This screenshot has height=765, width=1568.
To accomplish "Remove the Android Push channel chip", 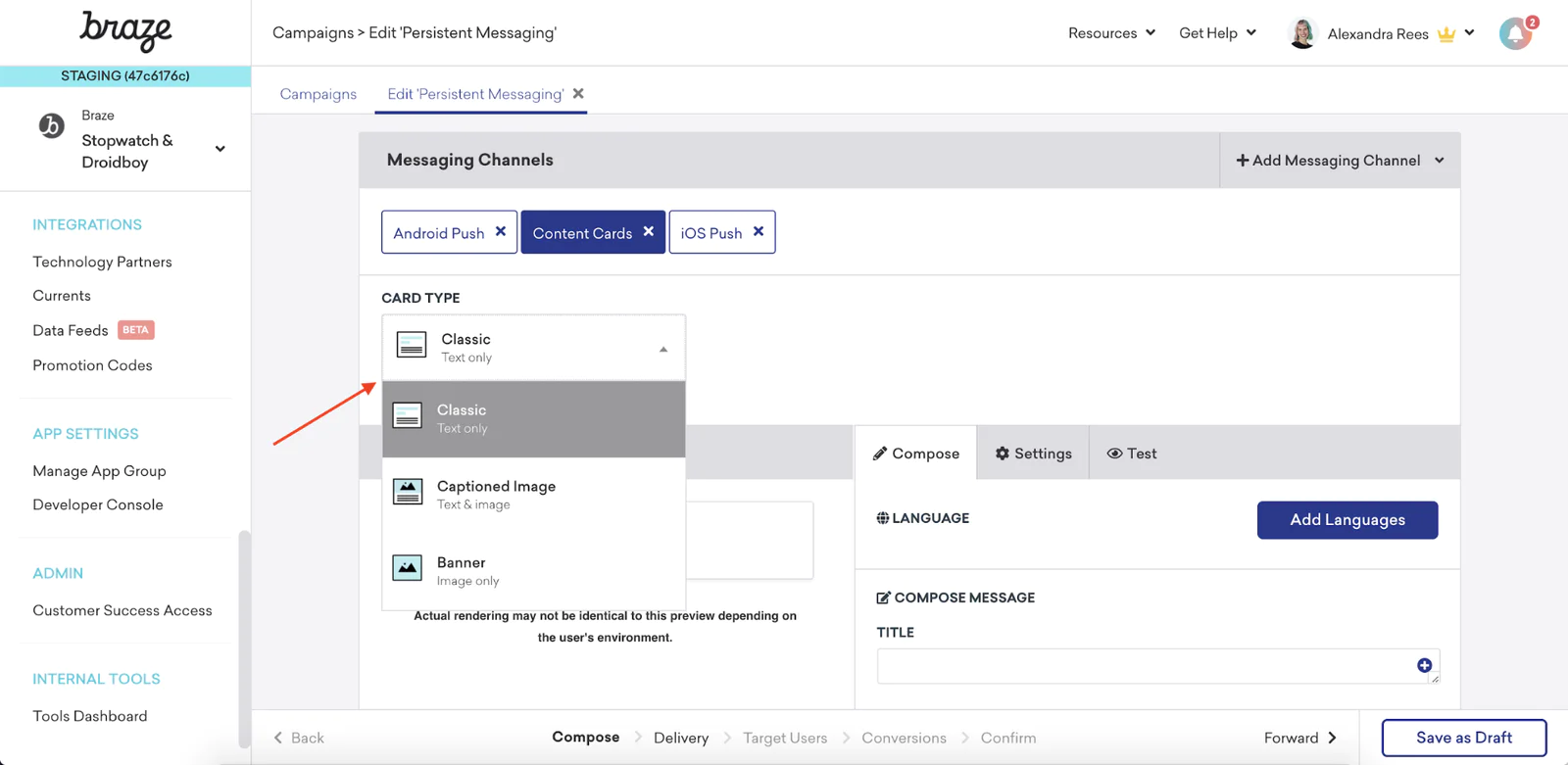I will 501,232.
